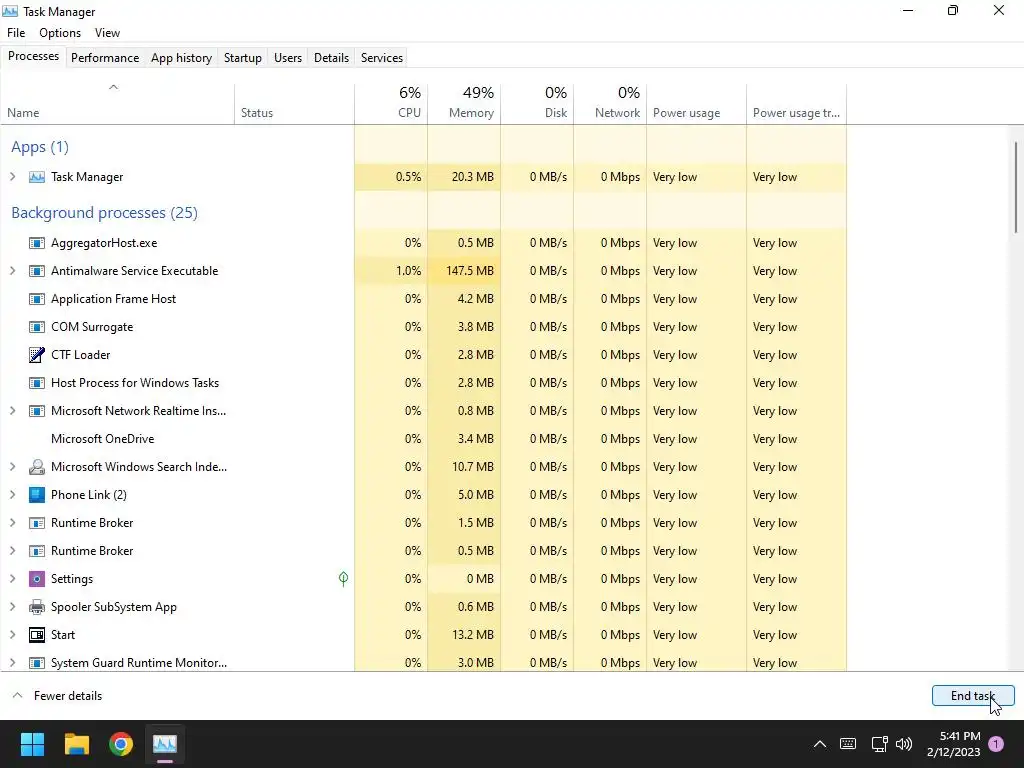Open the clock showing 5:41 PM
Viewport: 1024px width, 768px height.
(x=953, y=744)
